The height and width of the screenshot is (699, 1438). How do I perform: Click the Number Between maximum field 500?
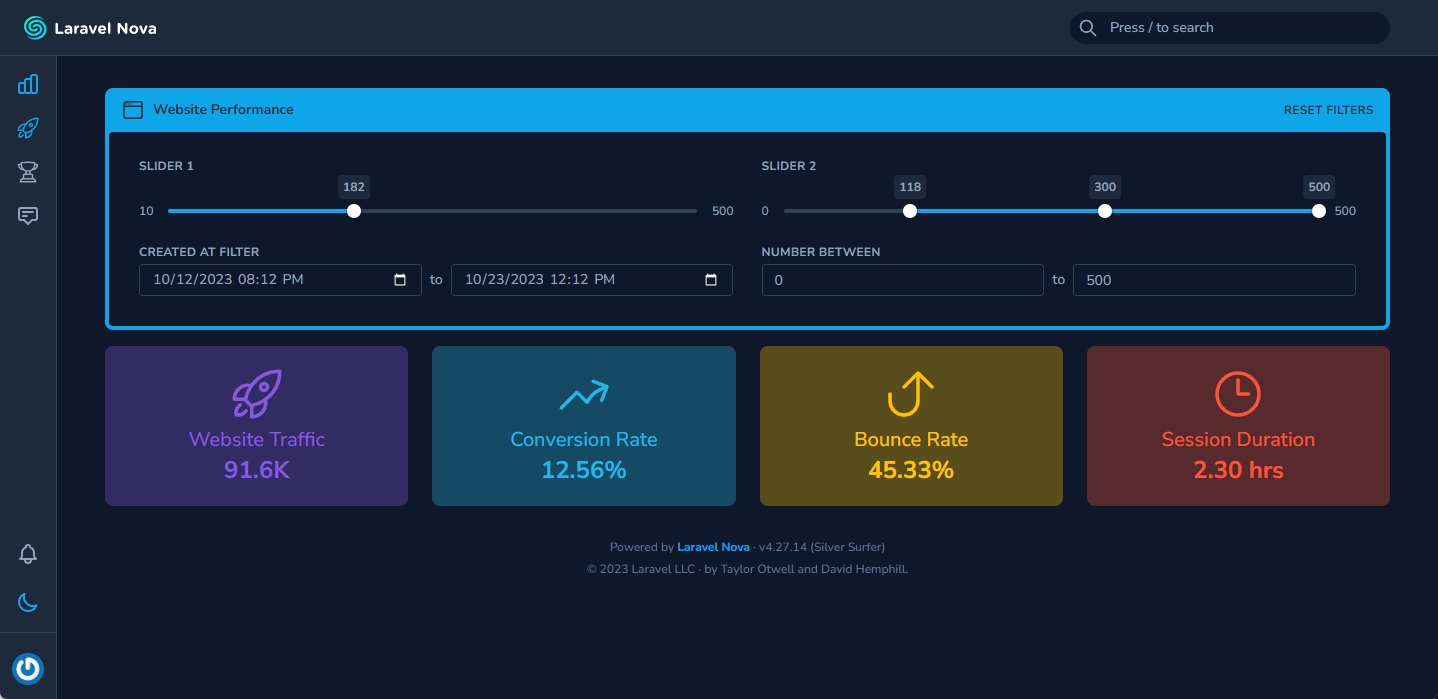click(1214, 280)
